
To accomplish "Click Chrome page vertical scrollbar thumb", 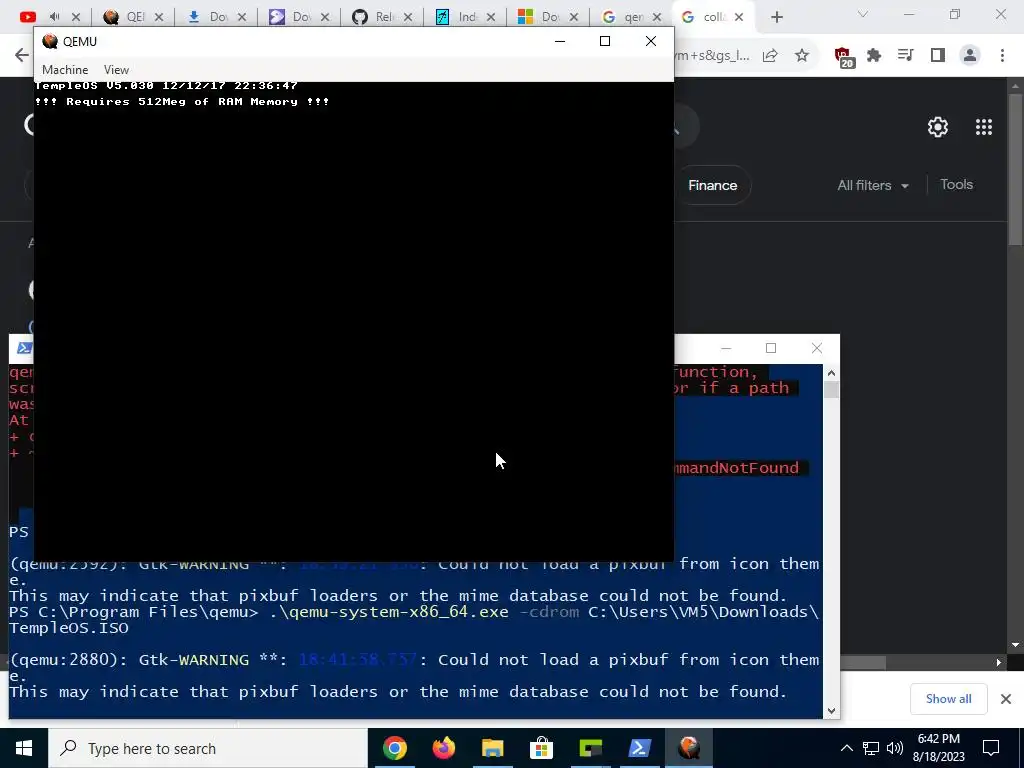I will (1015, 170).
